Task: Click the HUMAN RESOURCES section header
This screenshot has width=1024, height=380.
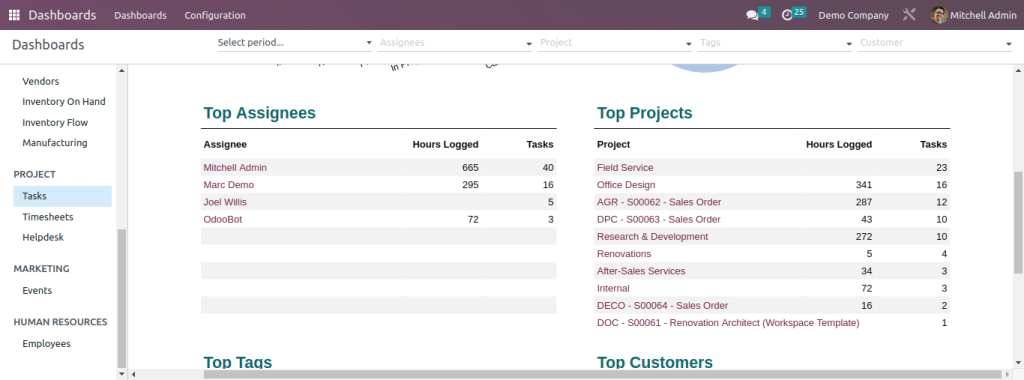Action: [x=61, y=322]
